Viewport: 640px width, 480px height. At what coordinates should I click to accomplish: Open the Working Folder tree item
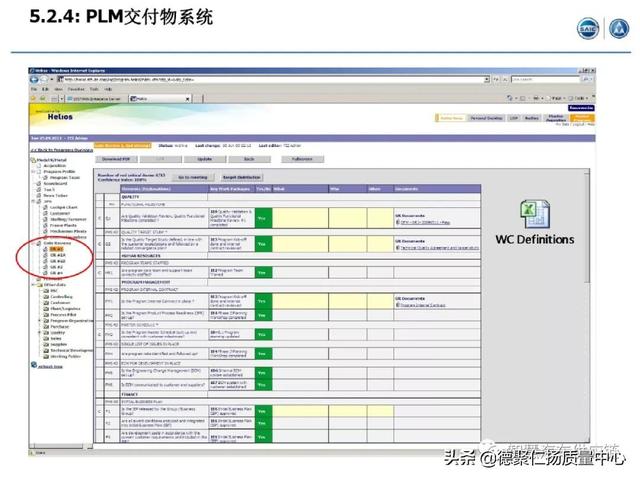[65, 356]
